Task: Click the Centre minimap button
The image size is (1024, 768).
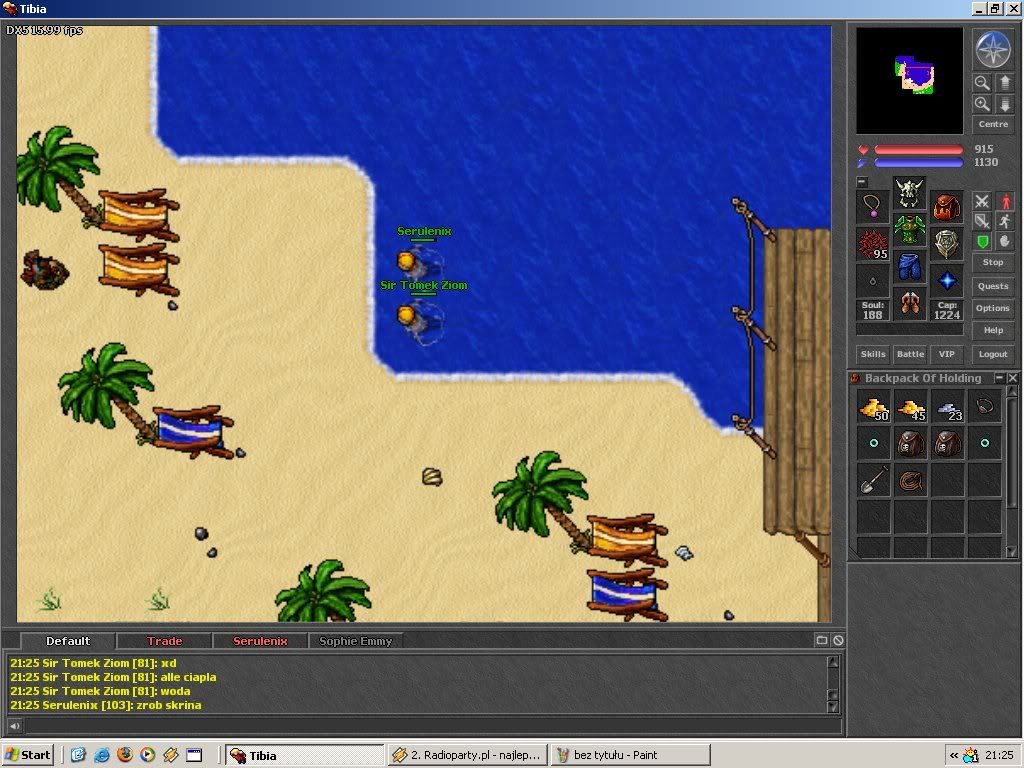Action: point(993,124)
